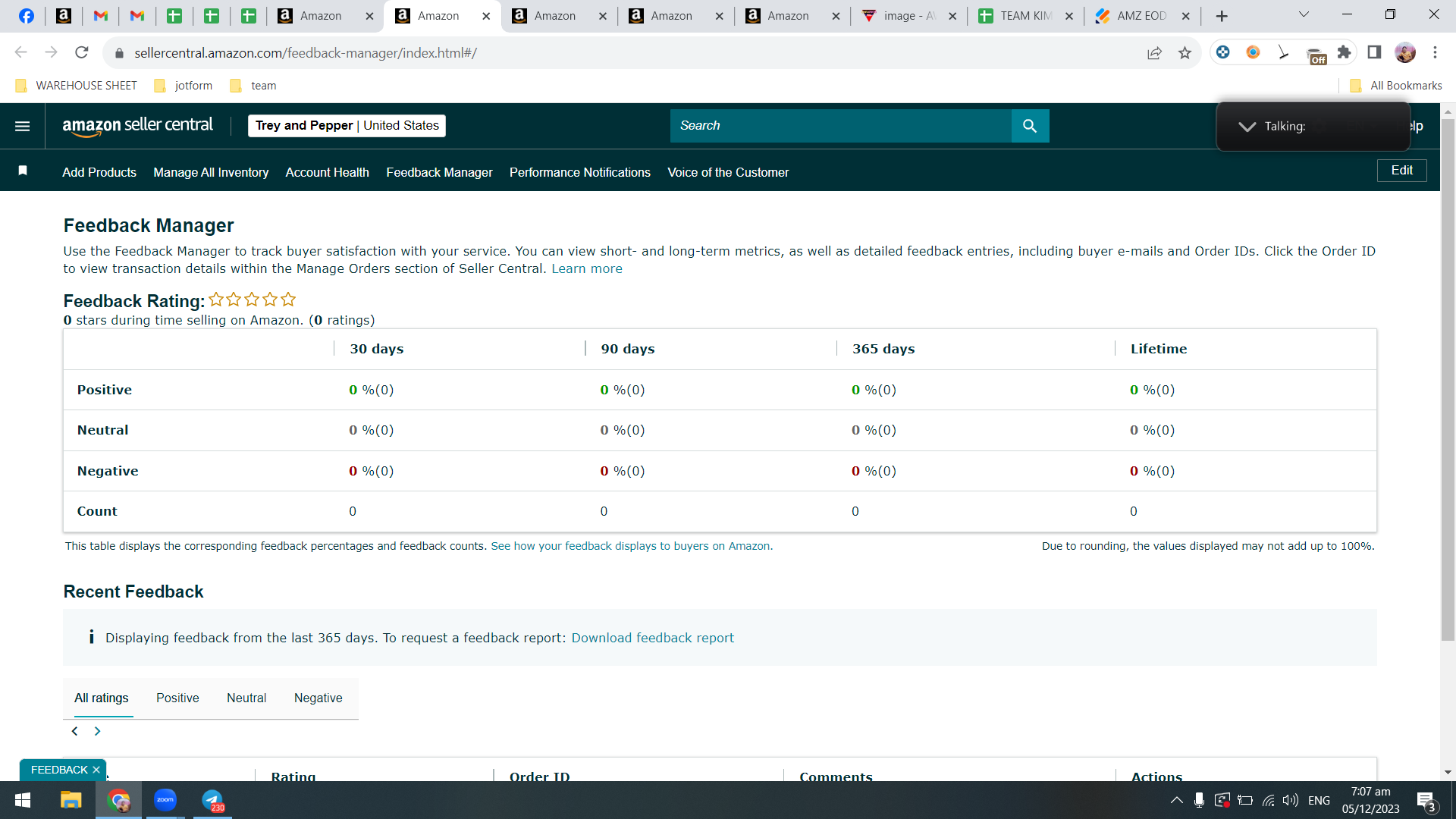Toggle the browser side panel icon

(x=1374, y=52)
